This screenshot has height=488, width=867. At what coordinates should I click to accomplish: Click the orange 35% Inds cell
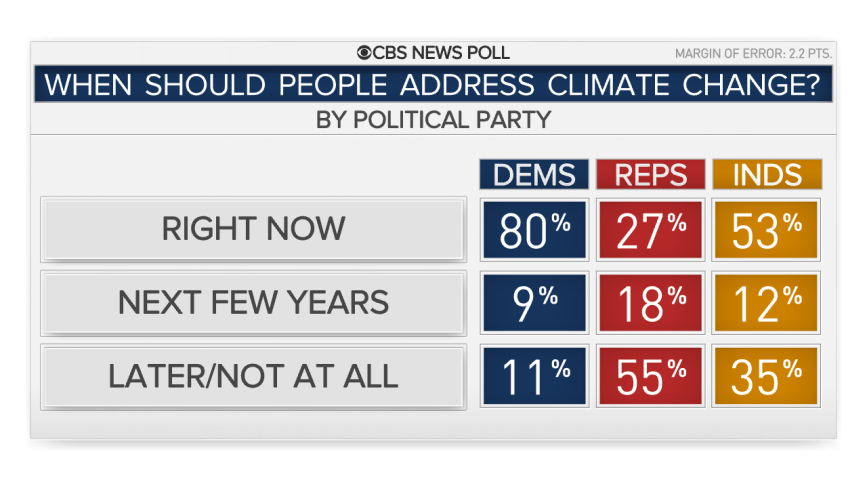[766, 376]
